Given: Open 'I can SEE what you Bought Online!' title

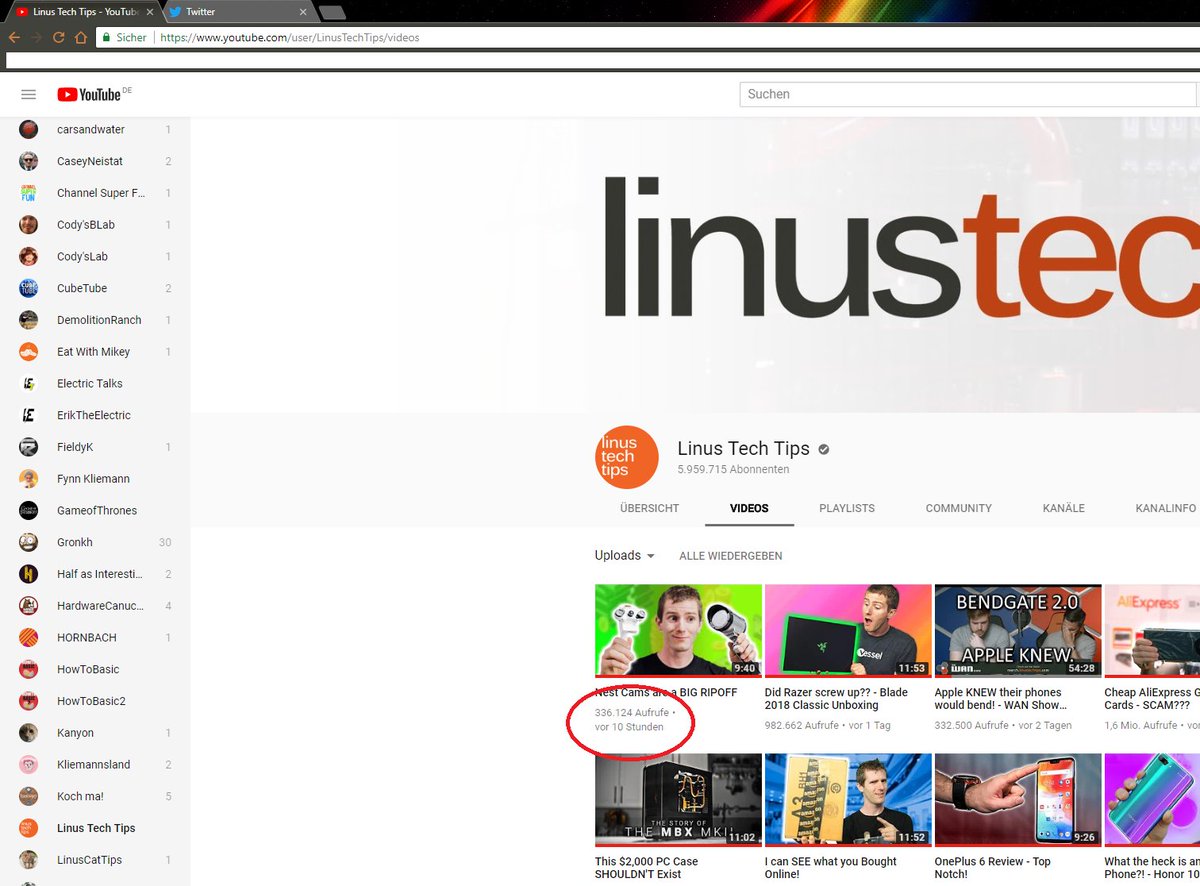Looking at the screenshot, I should point(831,867).
